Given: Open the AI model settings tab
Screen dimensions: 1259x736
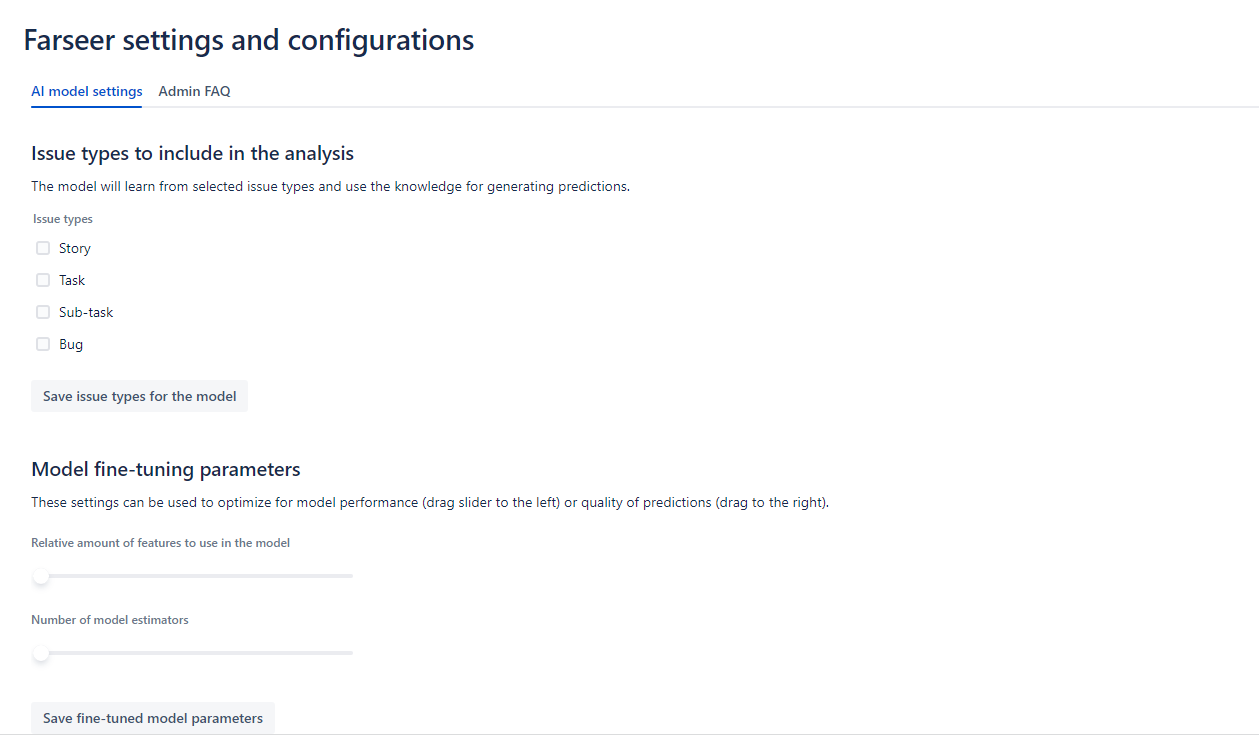Looking at the screenshot, I should point(86,91).
